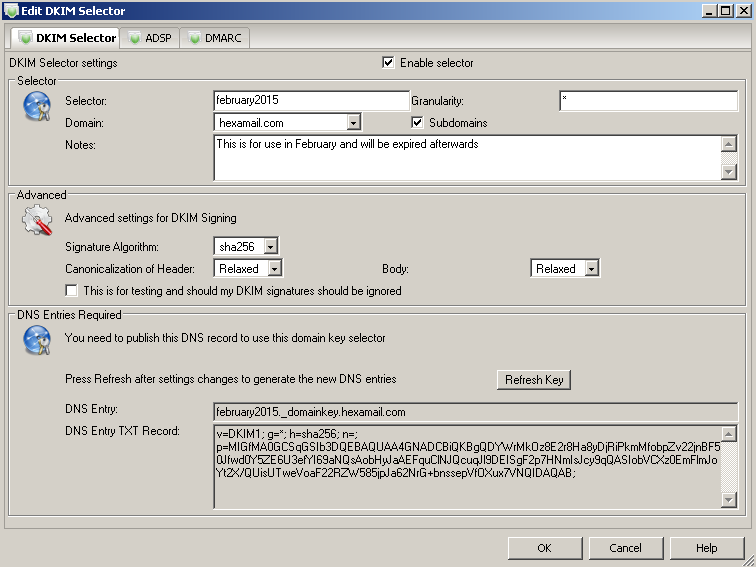Open the Body canonicalization dropdown
Image resolution: width=756 pixels, height=567 pixels.
[x=591, y=269]
